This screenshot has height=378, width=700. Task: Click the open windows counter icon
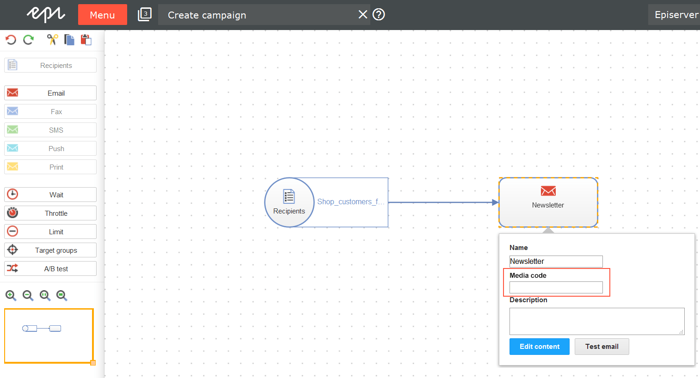[145, 14]
